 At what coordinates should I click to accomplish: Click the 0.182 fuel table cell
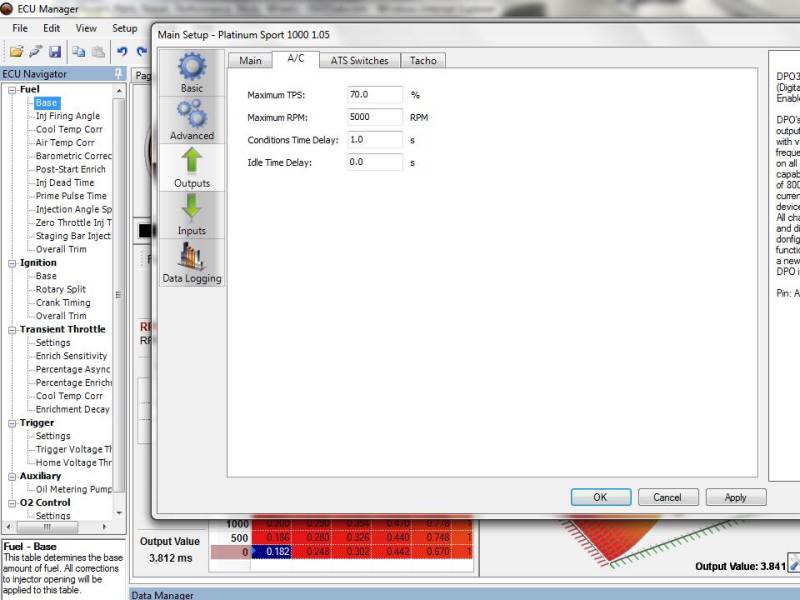[x=271, y=552]
